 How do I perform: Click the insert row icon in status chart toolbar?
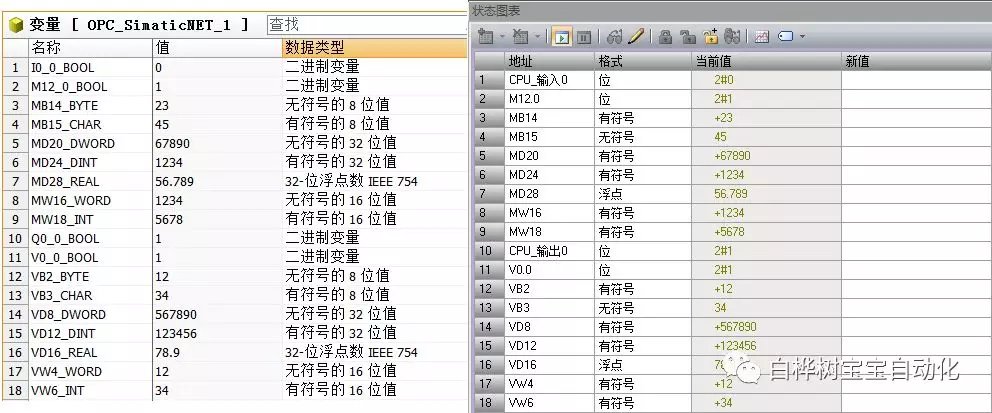(x=486, y=37)
